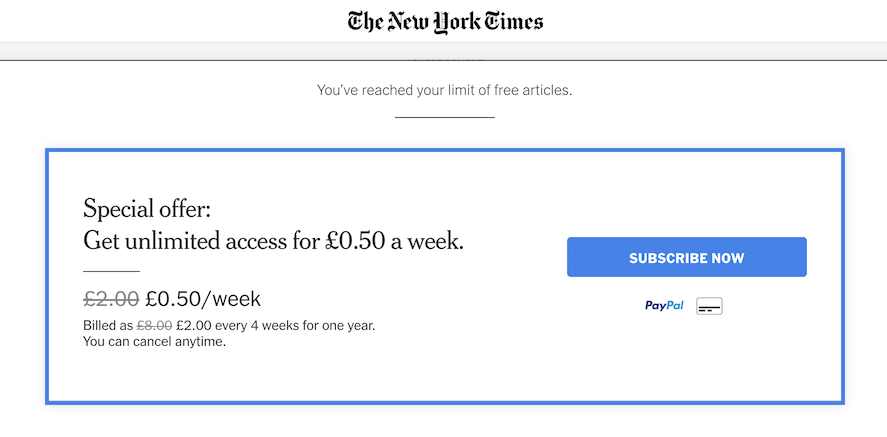Click the PayPal payment icon
Viewport: 887px width, 437px height.
tap(664, 306)
